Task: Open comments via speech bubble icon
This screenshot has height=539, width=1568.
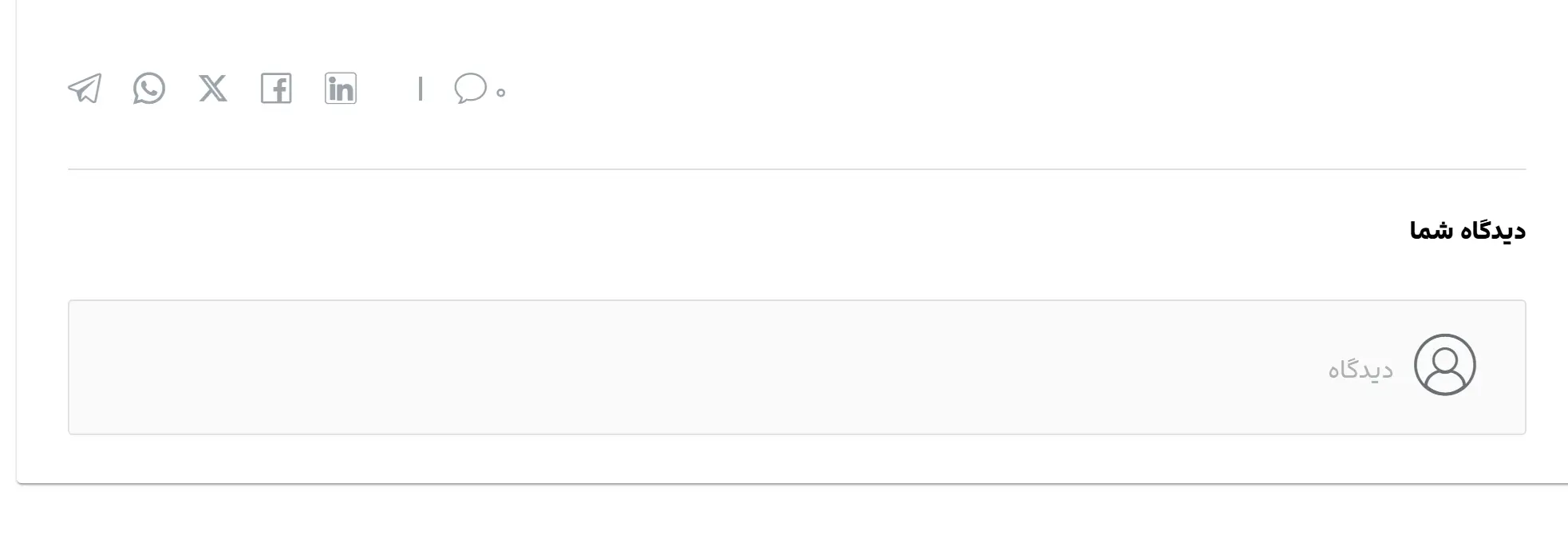Action: coord(470,88)
